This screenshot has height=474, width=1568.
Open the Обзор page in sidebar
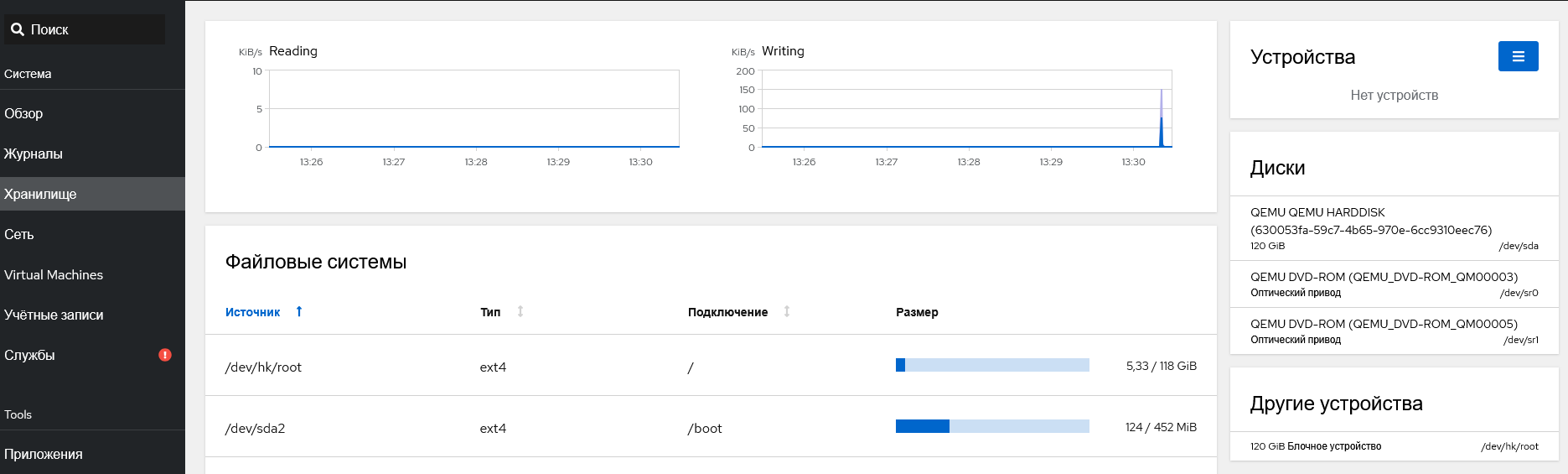[x=23, y=113]
